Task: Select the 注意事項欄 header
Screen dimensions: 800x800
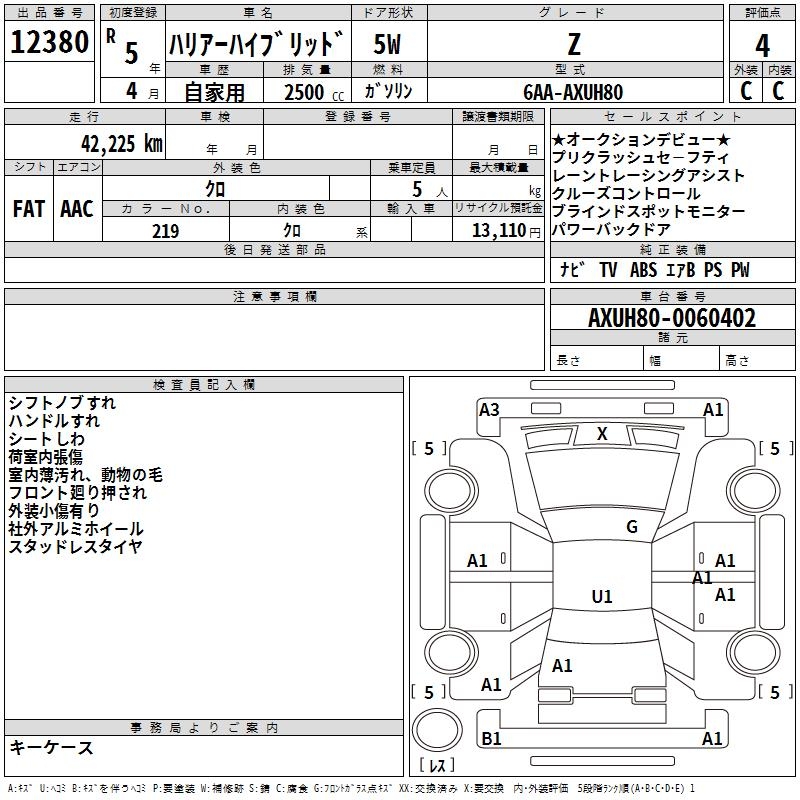Action: [x=274, y=296]
